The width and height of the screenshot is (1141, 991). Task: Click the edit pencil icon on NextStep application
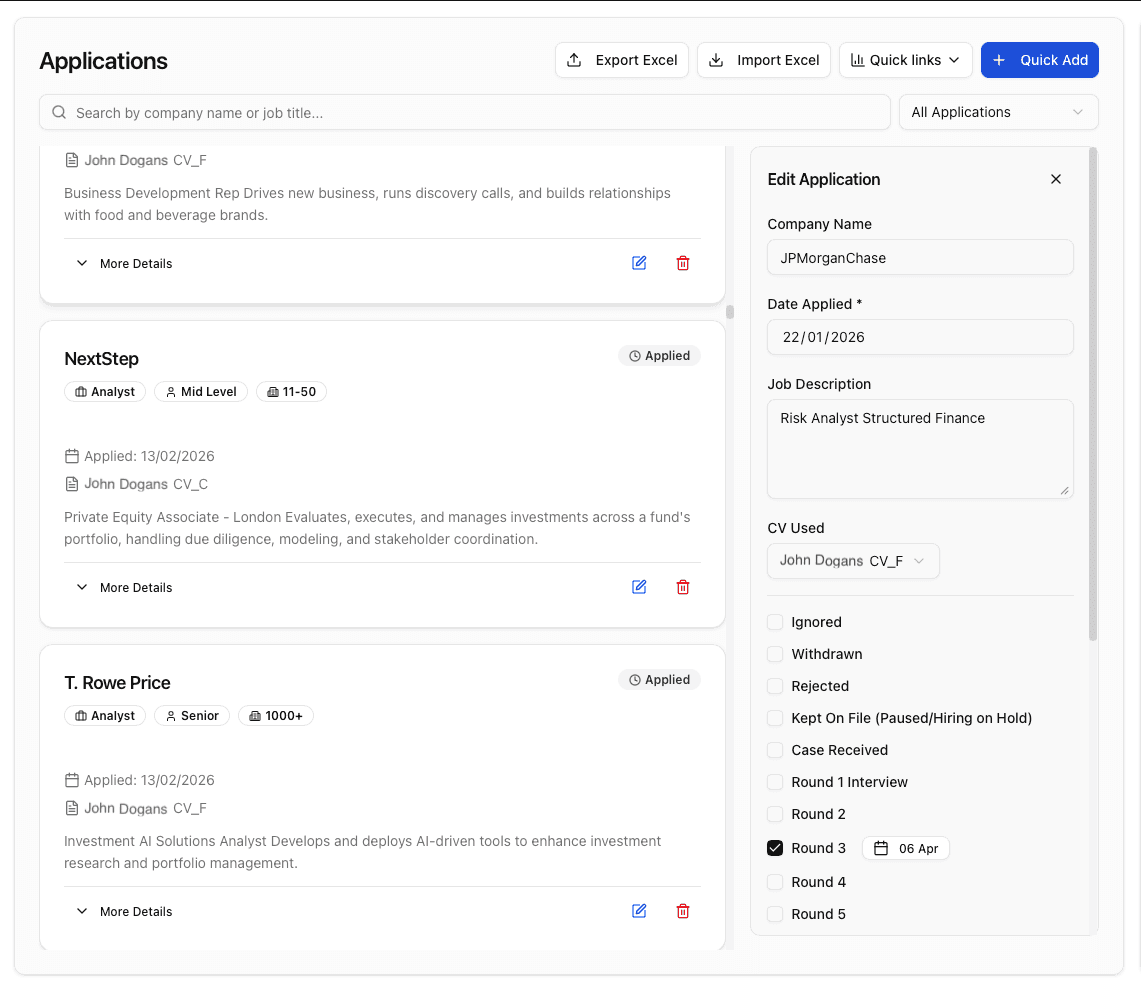point(639,587)
